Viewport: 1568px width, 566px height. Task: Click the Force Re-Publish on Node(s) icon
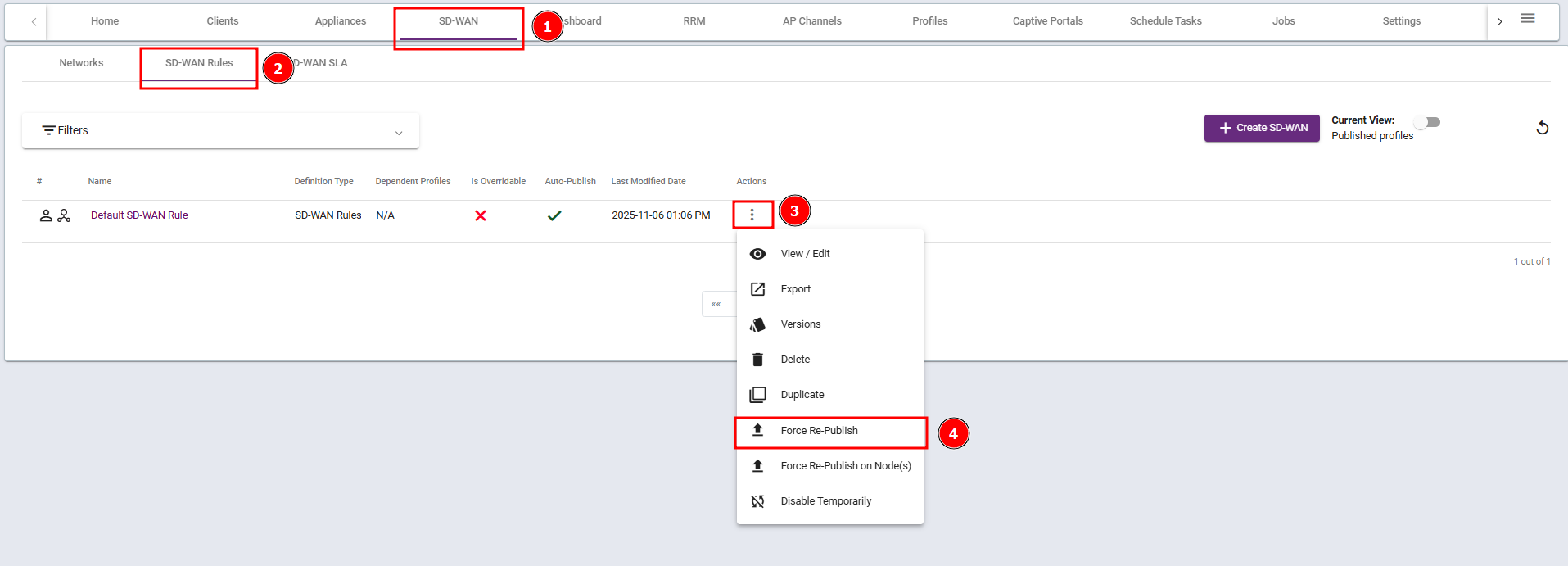pyautogui.click(x=758, y=465)
